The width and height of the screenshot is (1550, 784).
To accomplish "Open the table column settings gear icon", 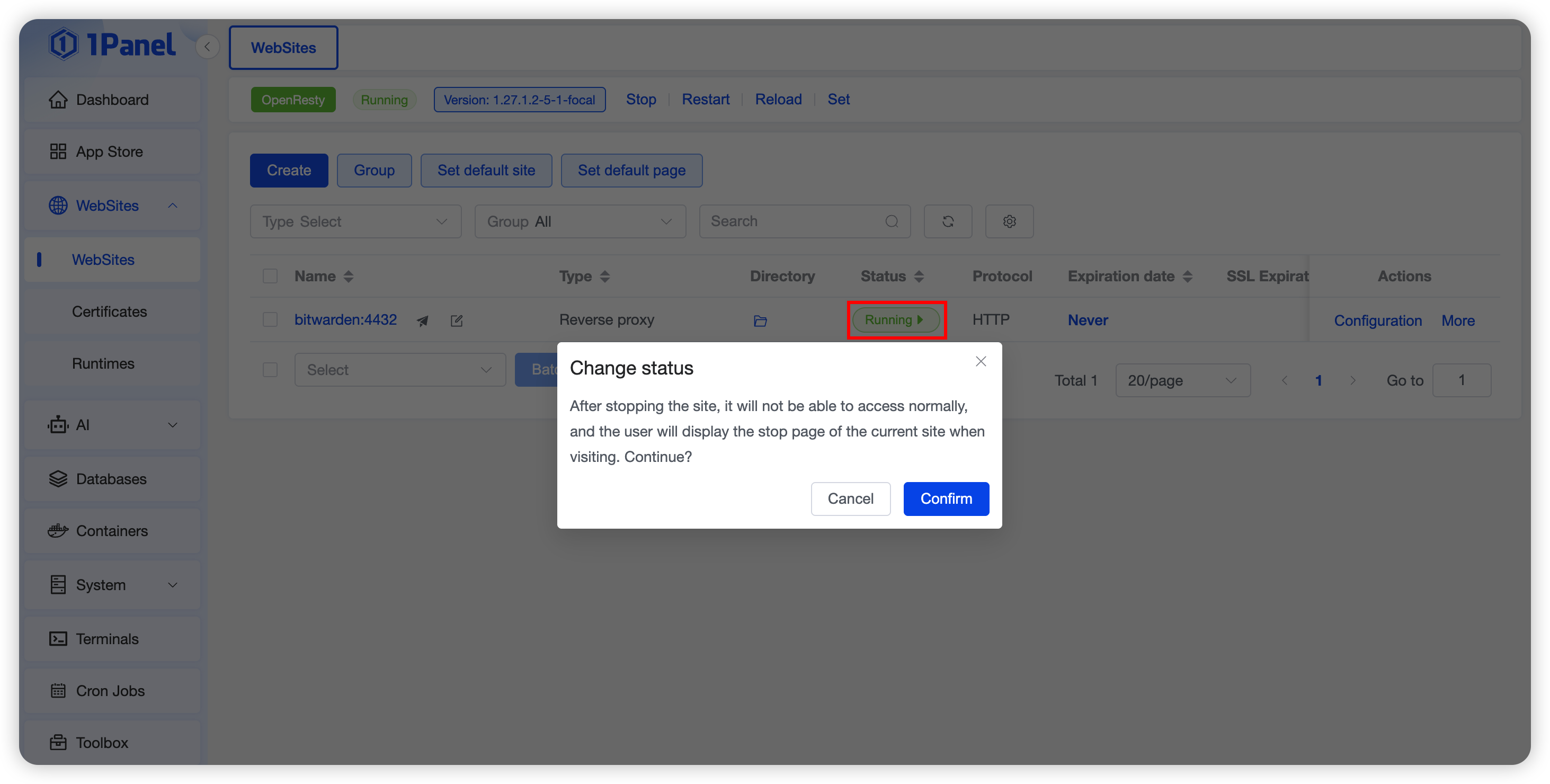I will point(1009,221).
